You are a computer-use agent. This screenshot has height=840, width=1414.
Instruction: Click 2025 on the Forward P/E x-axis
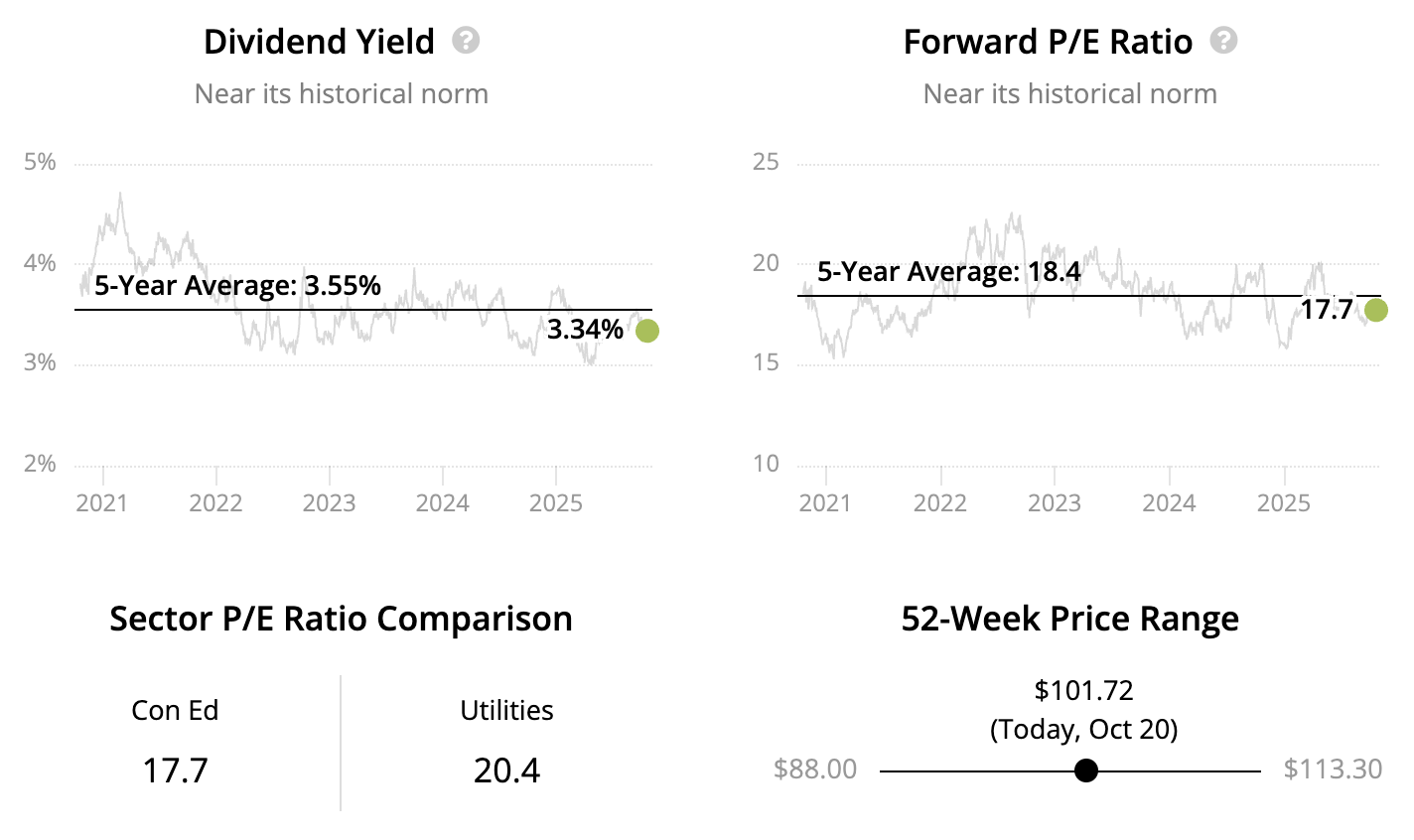point(1284,502)
